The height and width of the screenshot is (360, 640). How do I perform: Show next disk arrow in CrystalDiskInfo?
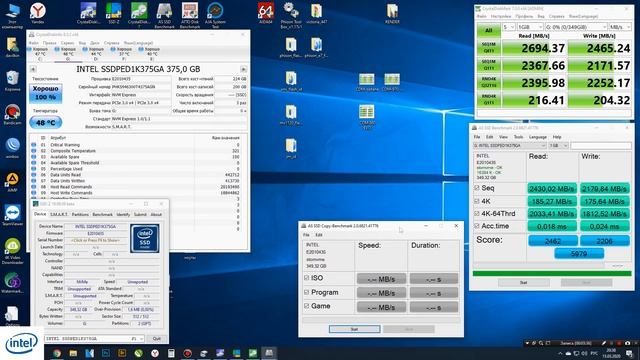243,69
